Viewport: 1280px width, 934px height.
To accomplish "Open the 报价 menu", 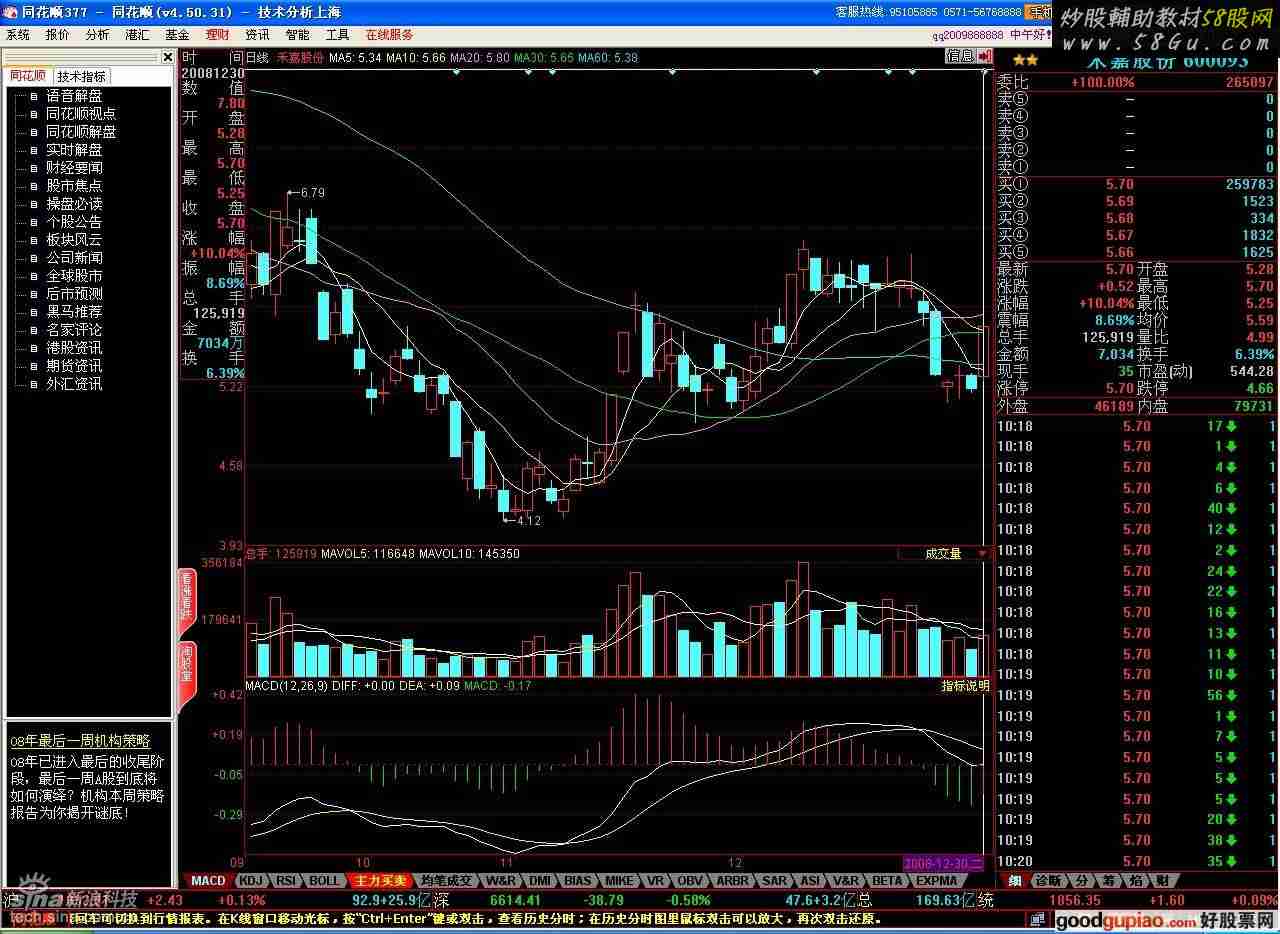I will 58,35.
